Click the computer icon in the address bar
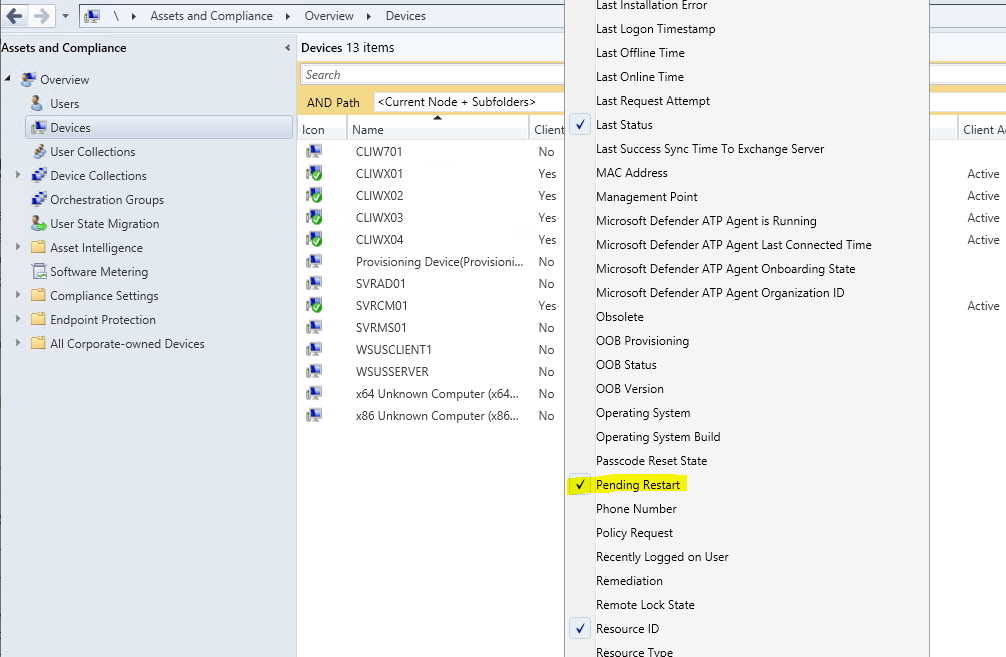 [92, 16]
